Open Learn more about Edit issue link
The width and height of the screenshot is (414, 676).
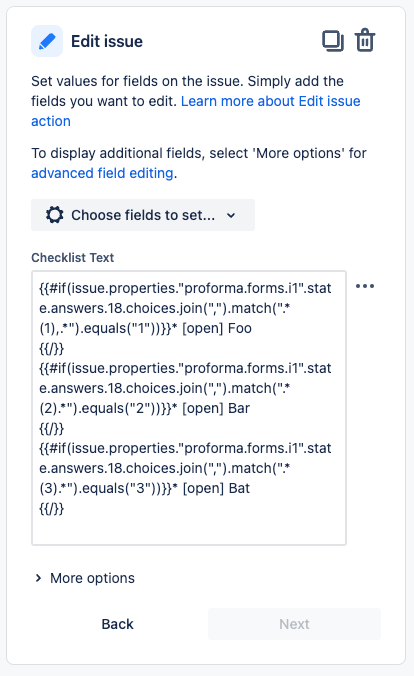(196, 111)
